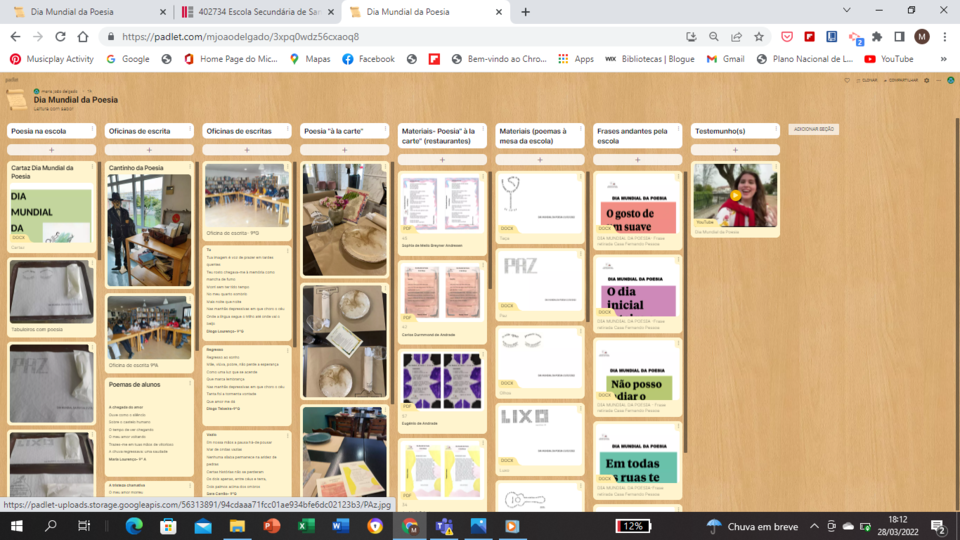Screen dimensions: 960x540
Task: Open section menu for Frases andantes
Action: (678, 130)
